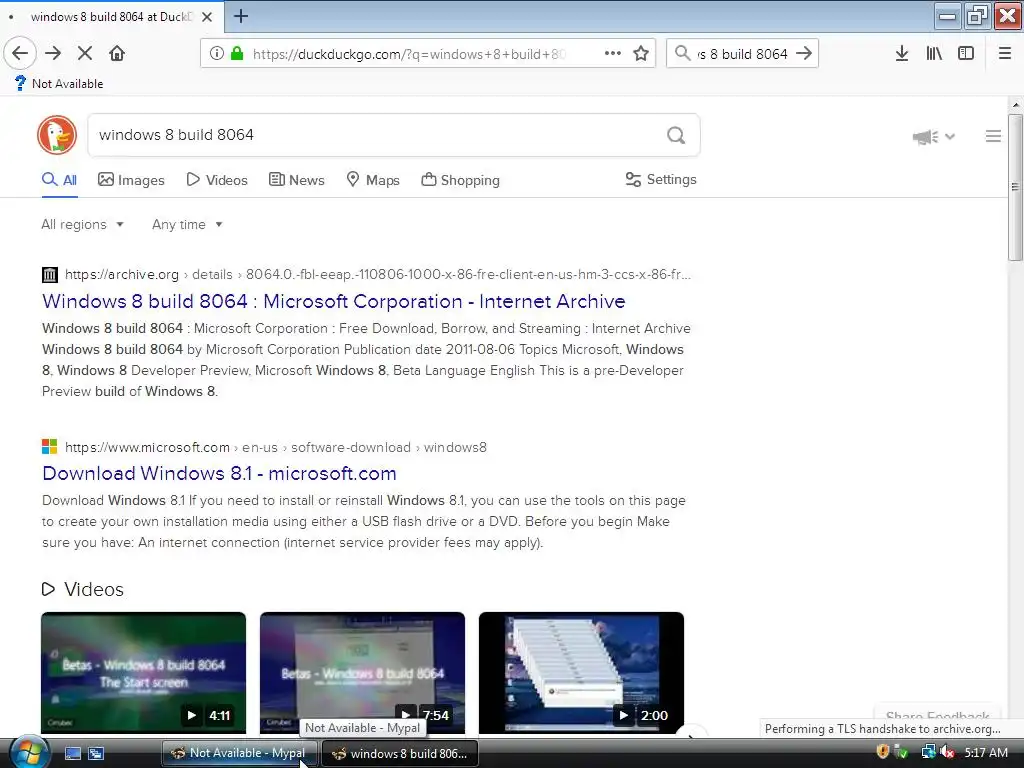Click the page vertical scrollbar thumb
Image resolution: width=1024 pixels, height=768 pixels.
(x=1015, y=187)
